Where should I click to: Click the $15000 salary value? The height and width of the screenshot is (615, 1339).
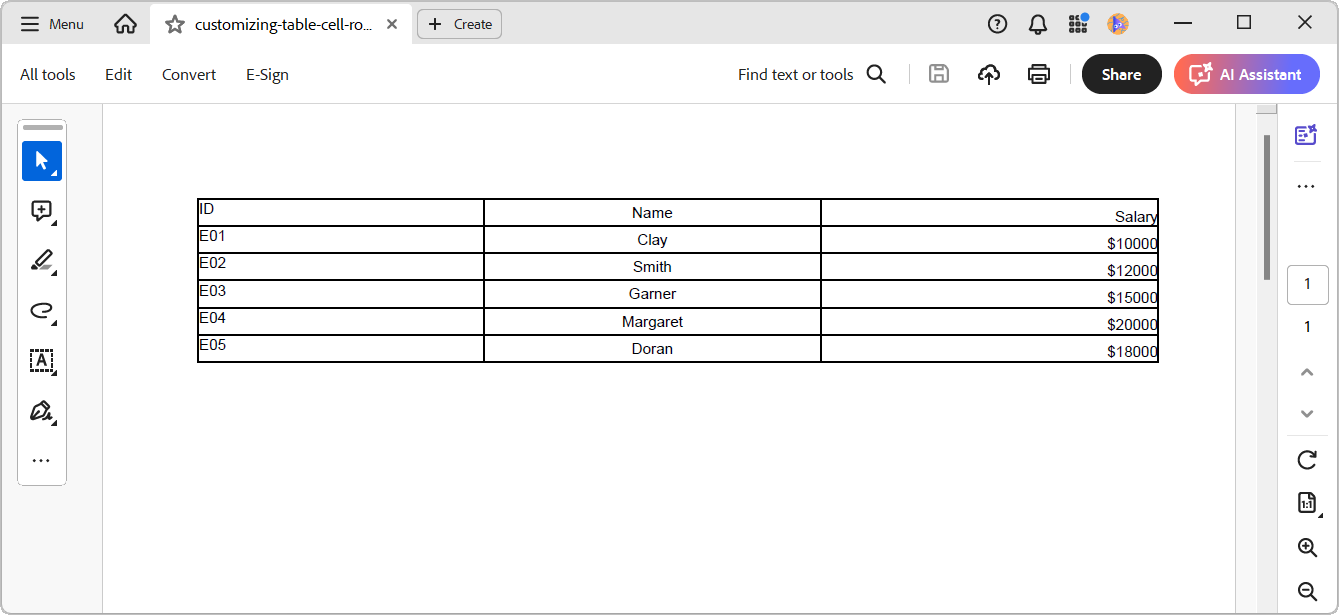(1132, 298)
